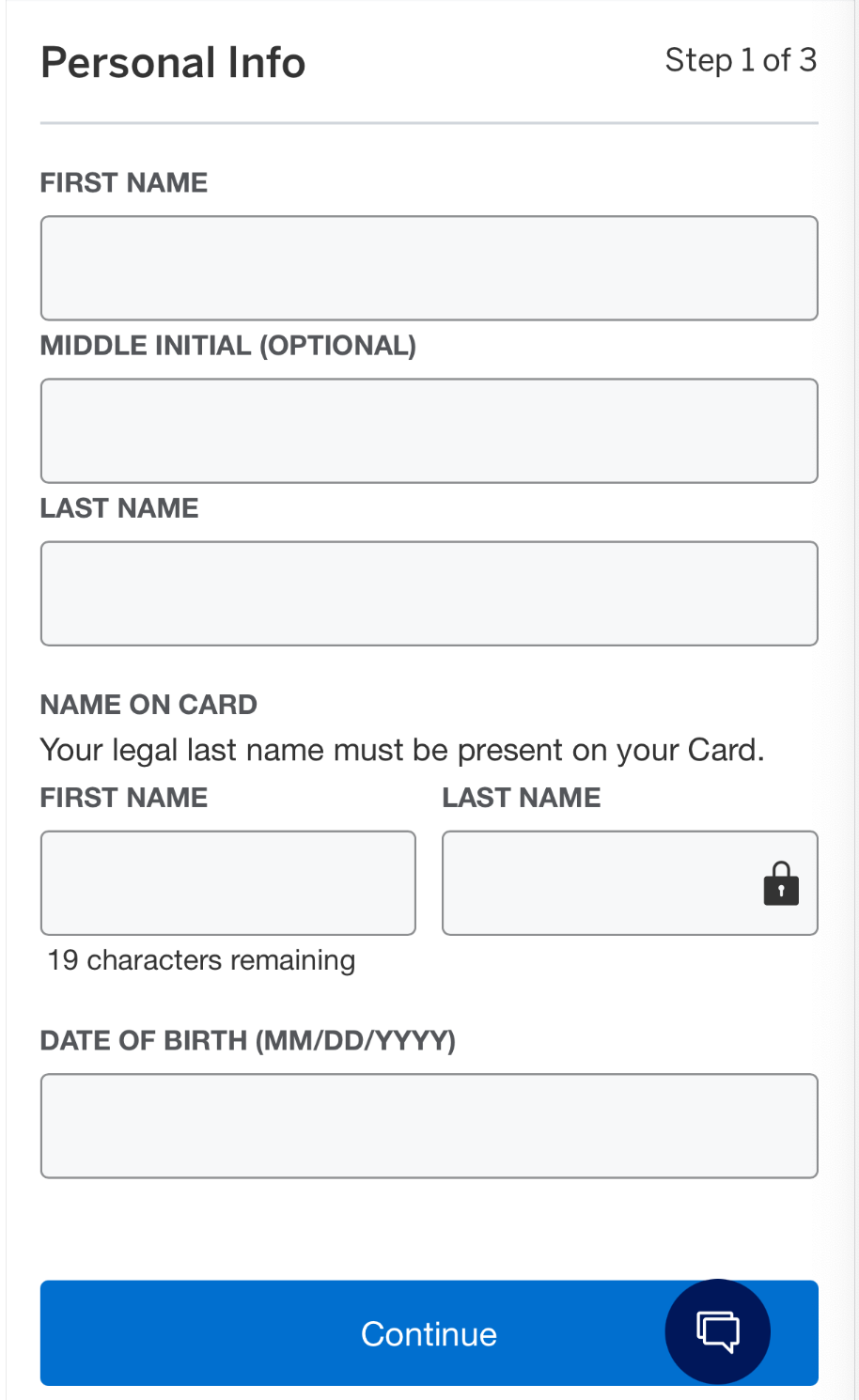
Task: Focus Name on Card first name box
Action: pos(228,882)
